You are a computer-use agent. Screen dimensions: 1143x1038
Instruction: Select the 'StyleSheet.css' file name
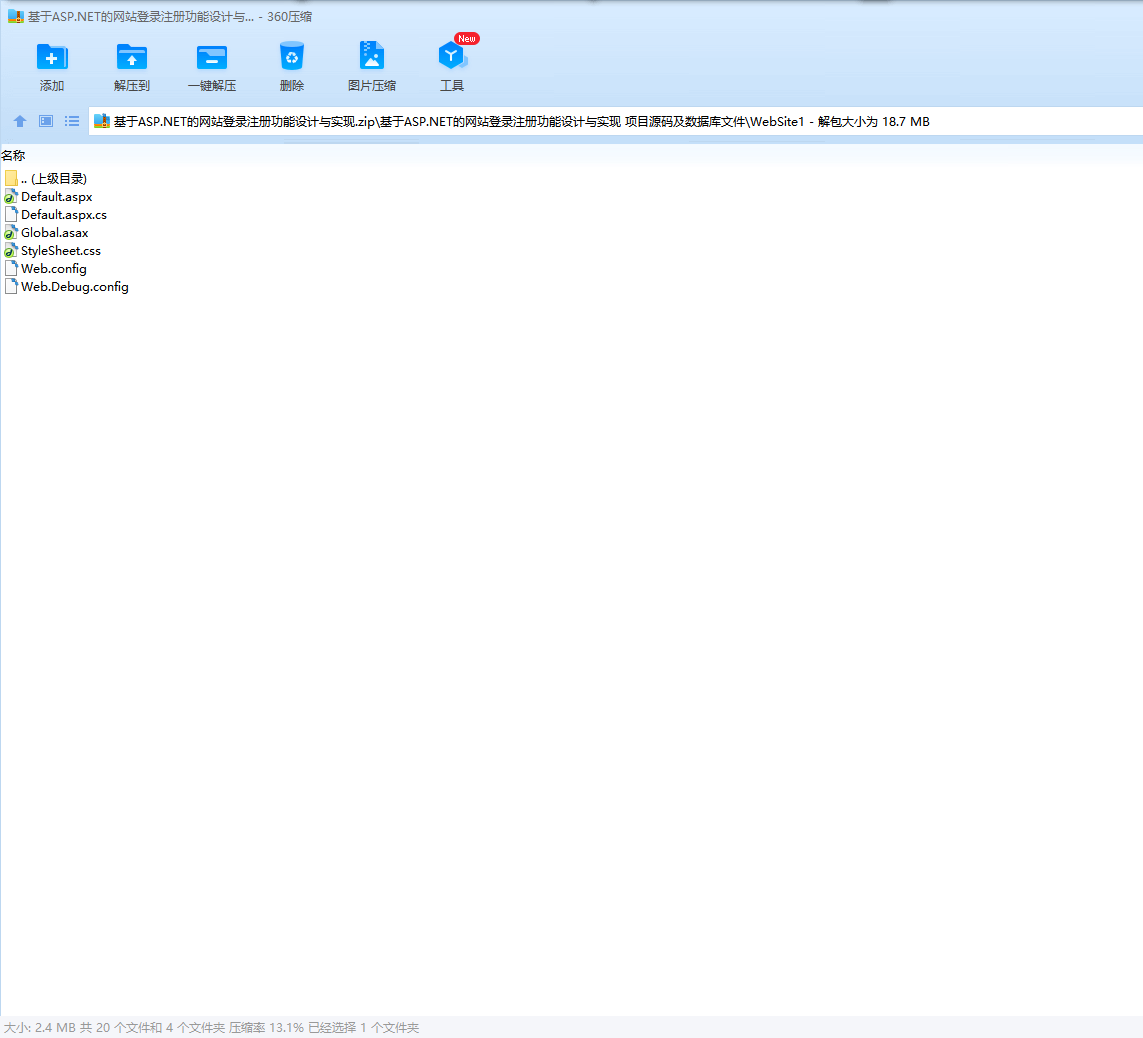(61, 251)
